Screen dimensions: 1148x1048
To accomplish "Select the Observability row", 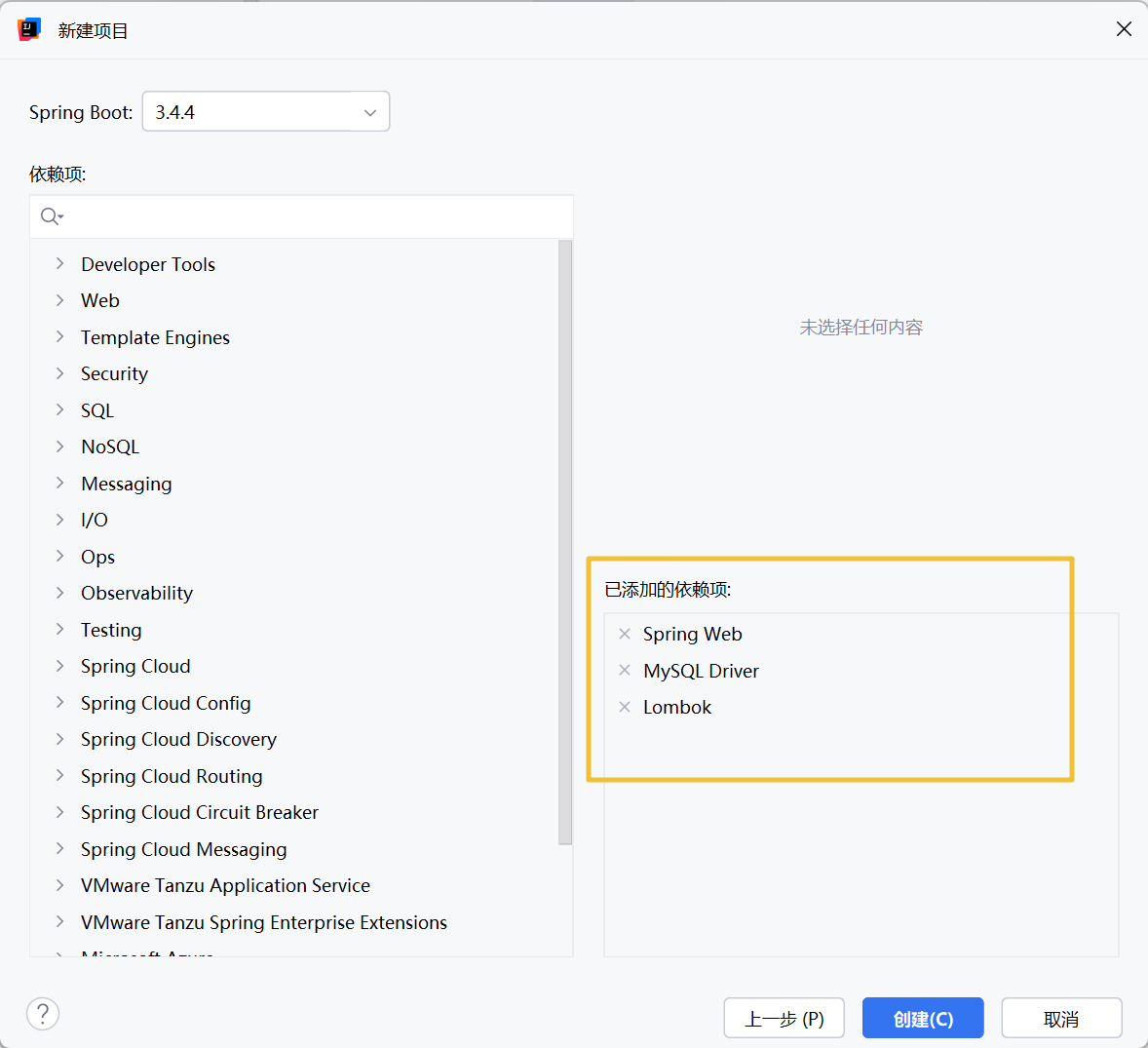I will tap(294, 593).
